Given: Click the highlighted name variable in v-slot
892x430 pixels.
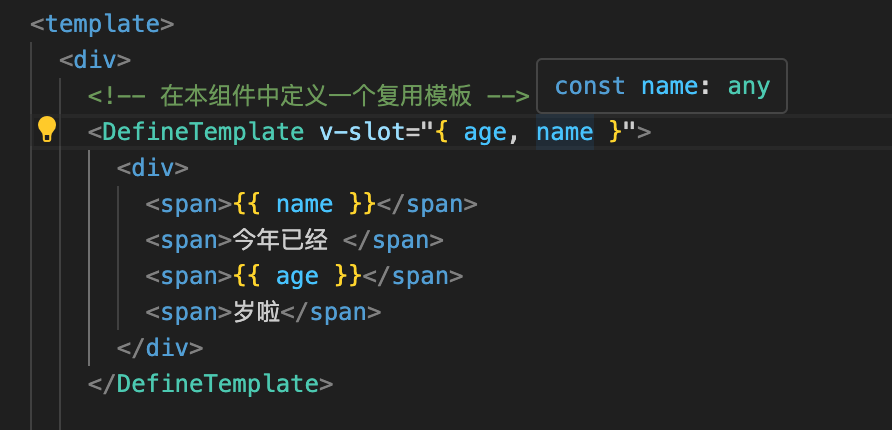Looking at the screenshot, I should click(x=565, y=132).
